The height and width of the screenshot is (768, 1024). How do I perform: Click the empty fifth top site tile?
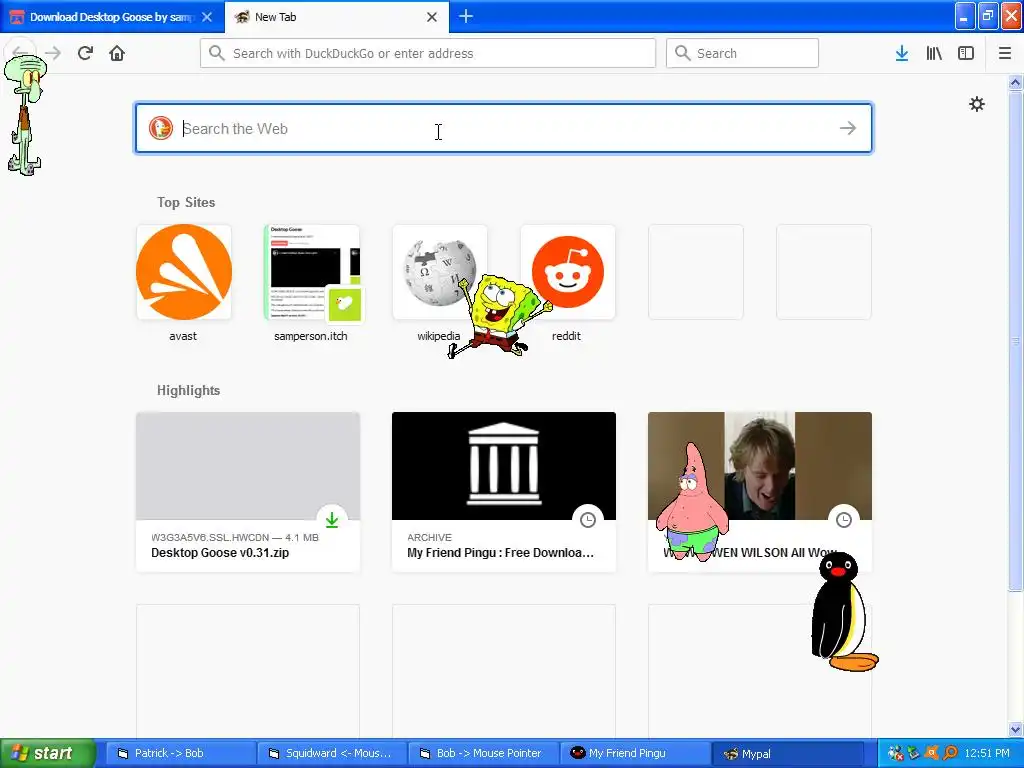[696, 272]
